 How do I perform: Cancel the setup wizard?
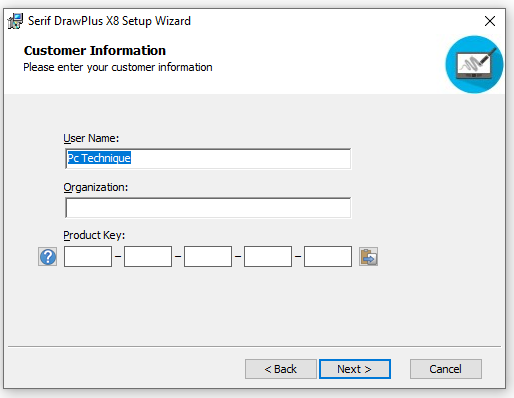(x=446, y=369)
